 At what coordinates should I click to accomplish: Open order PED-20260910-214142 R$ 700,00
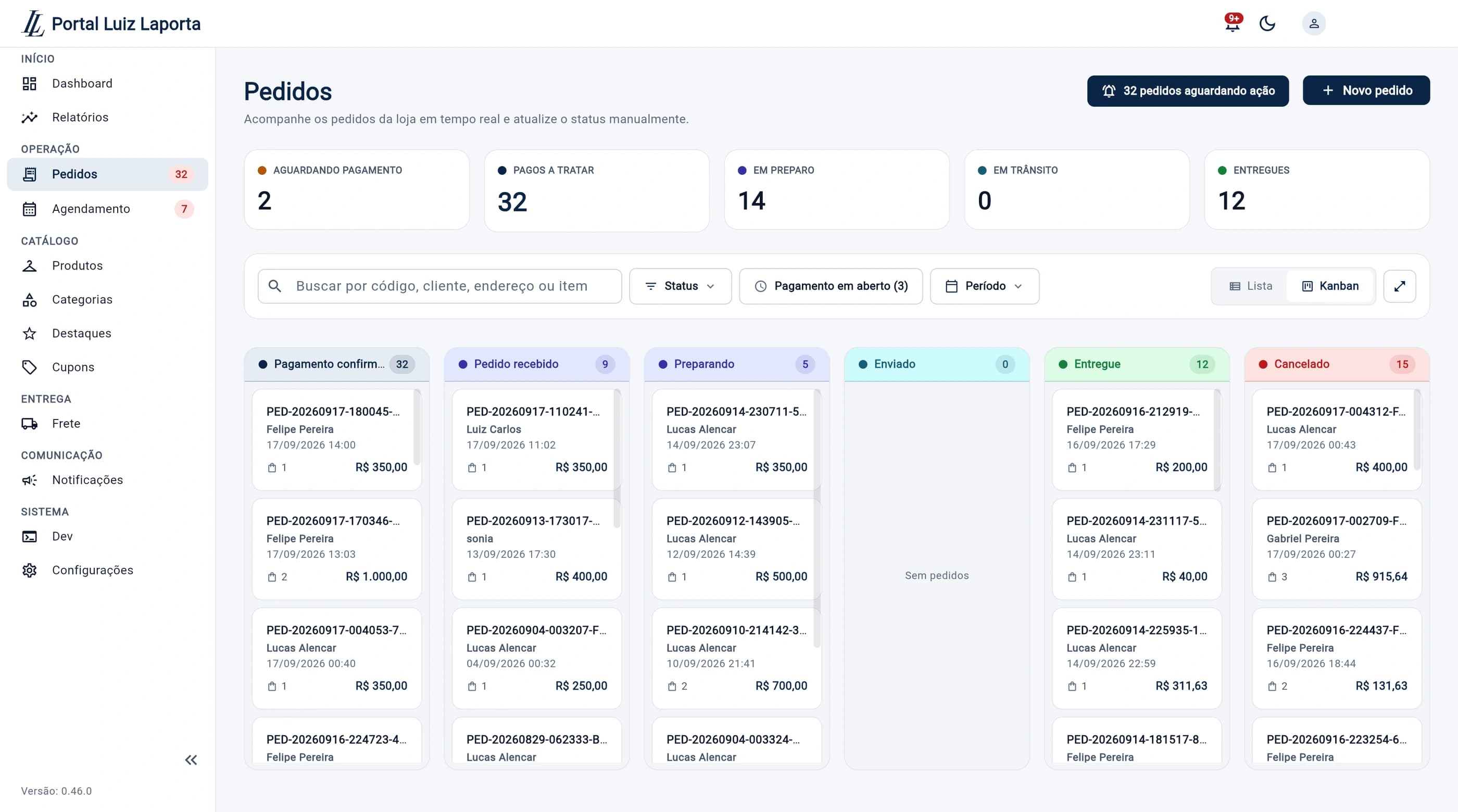pos(736,657)
